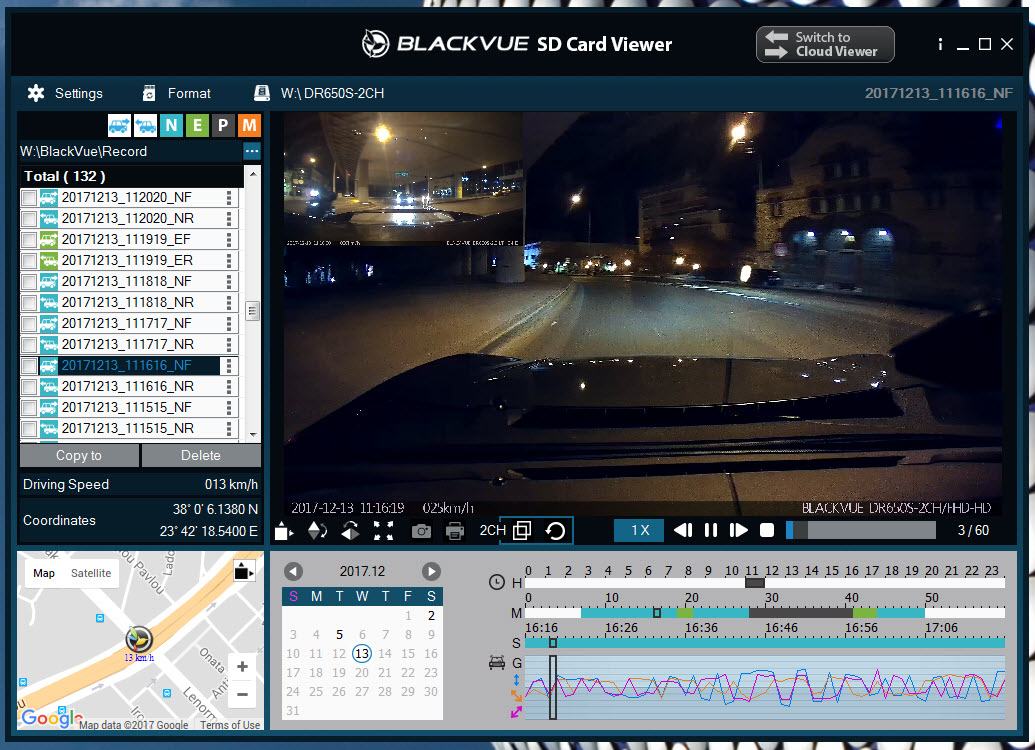Switch to Cloud Viewer

tap(825, 44)
